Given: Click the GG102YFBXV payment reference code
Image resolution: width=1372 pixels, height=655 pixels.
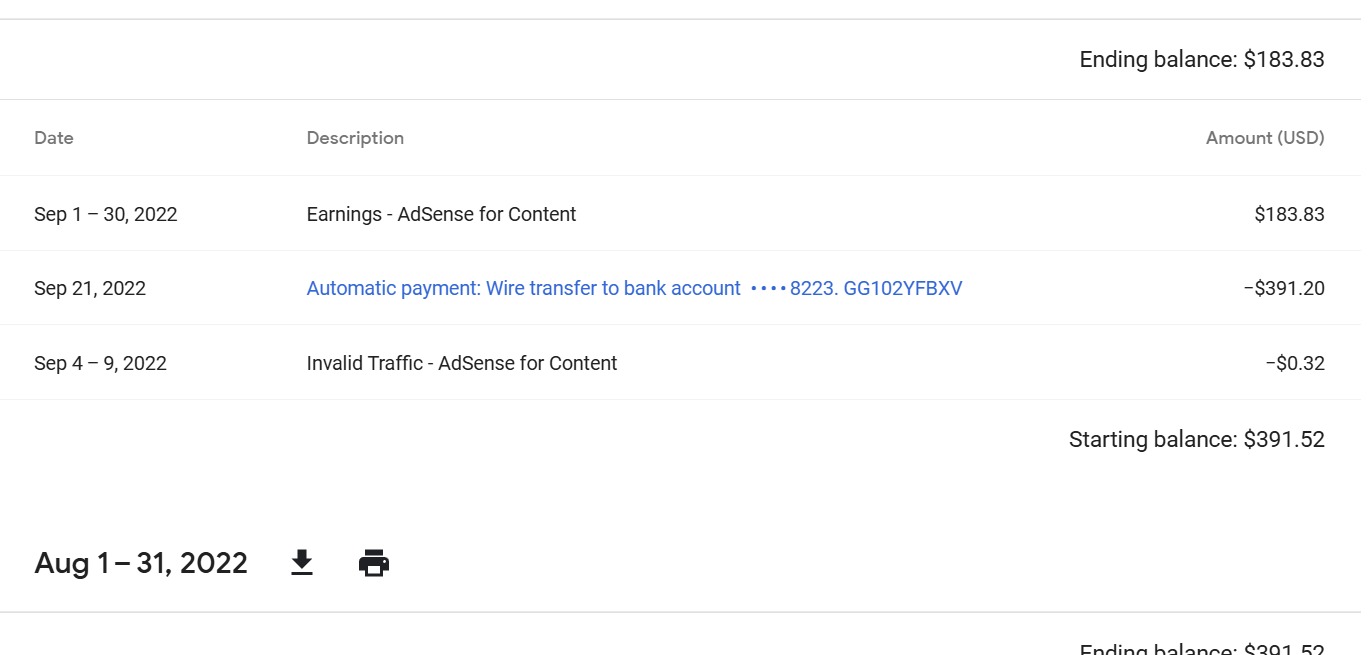Looking at the screenshot, I should pyautogui.click(x=903, y=288).
